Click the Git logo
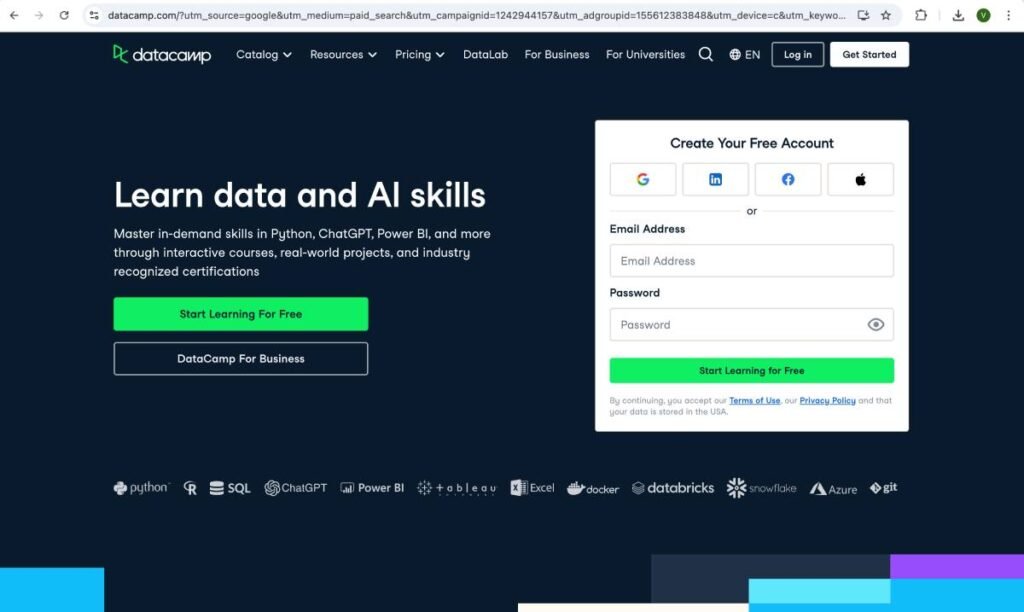The height and width of the screenshot is (612, 1024). (883, 488)
